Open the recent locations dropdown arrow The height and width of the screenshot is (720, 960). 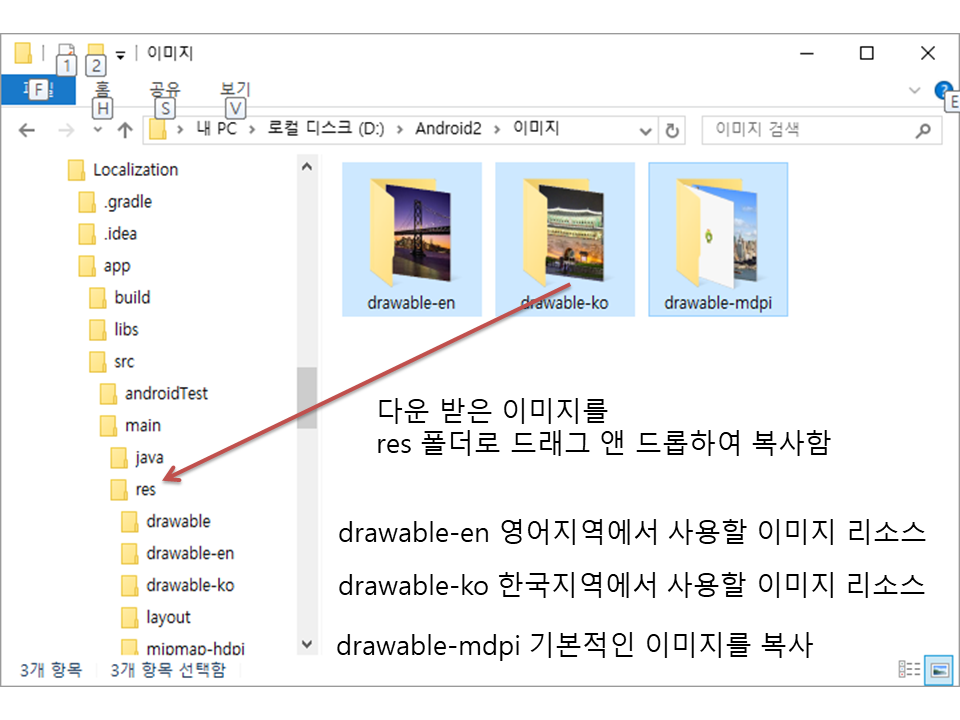[x=97, y=130]
